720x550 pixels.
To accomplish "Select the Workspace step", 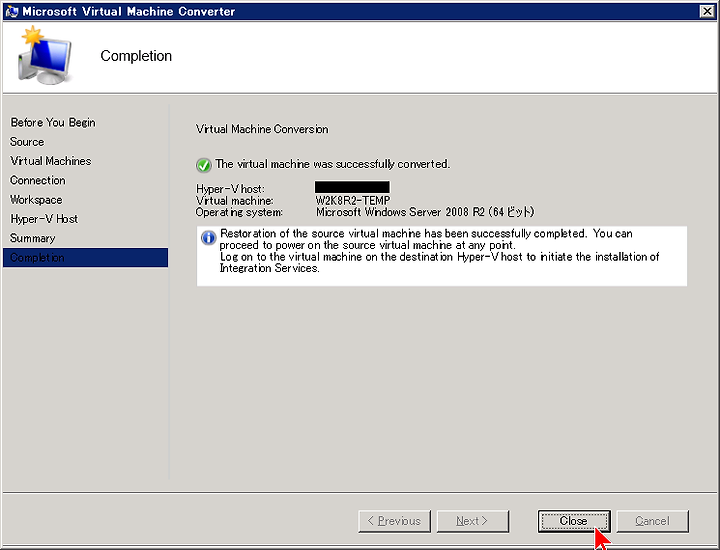I will click(36, 200).
